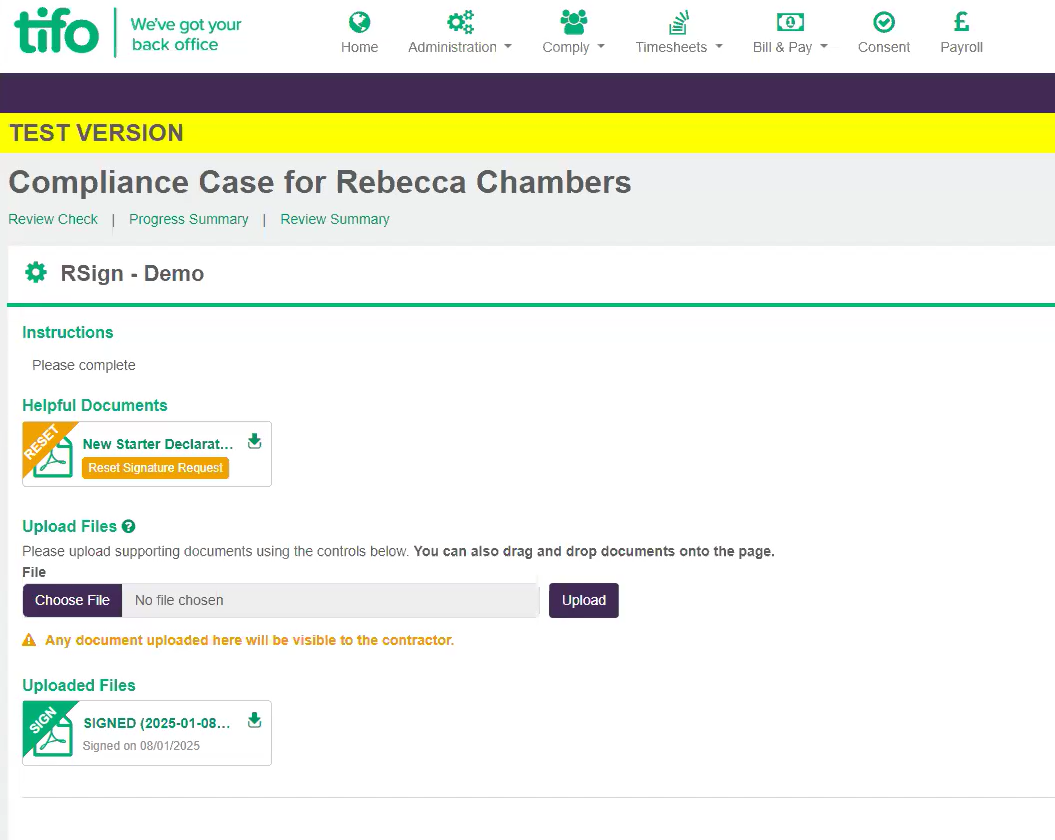Expand the Timesheets dropdown arrow
Image resolution: width=1055 pixels, height=840 pixels.
(x=719, y=46)
